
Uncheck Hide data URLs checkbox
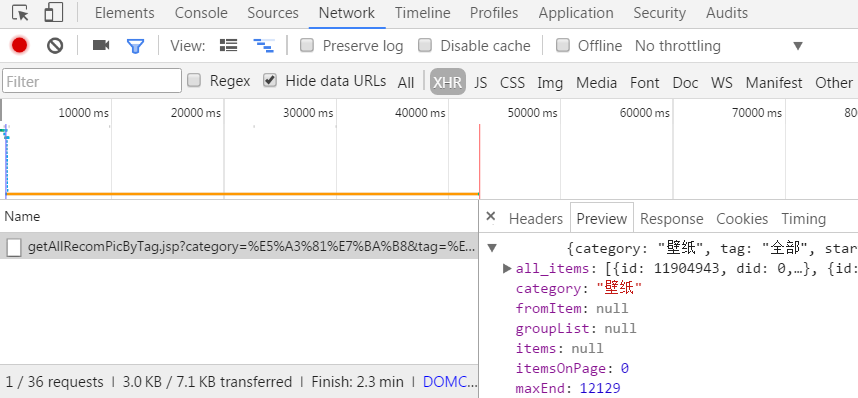269,81
